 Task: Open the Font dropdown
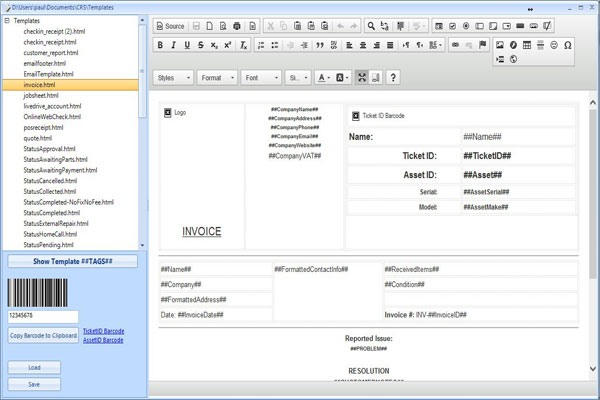pos(261,78)
